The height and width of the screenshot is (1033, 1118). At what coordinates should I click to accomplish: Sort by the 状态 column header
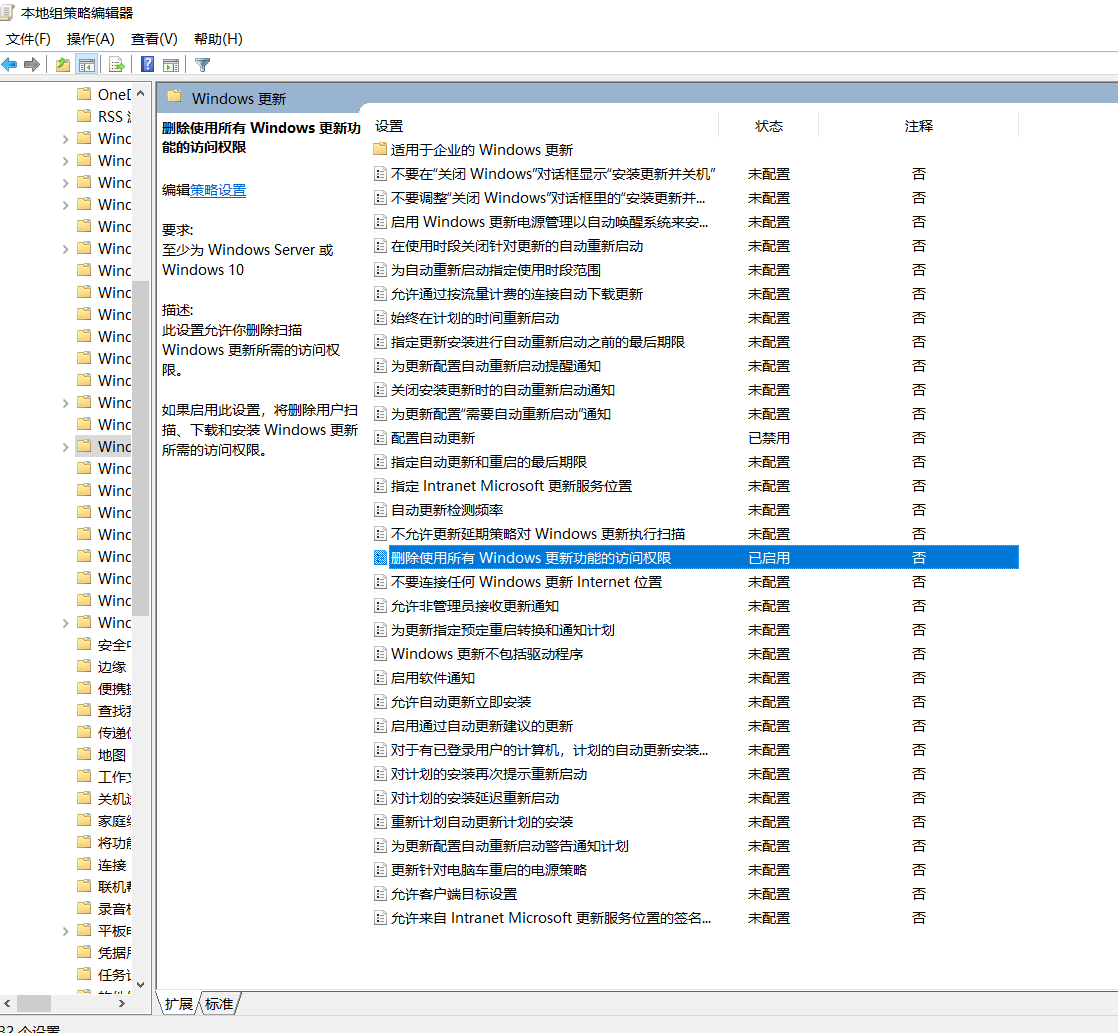coord(769,126)
